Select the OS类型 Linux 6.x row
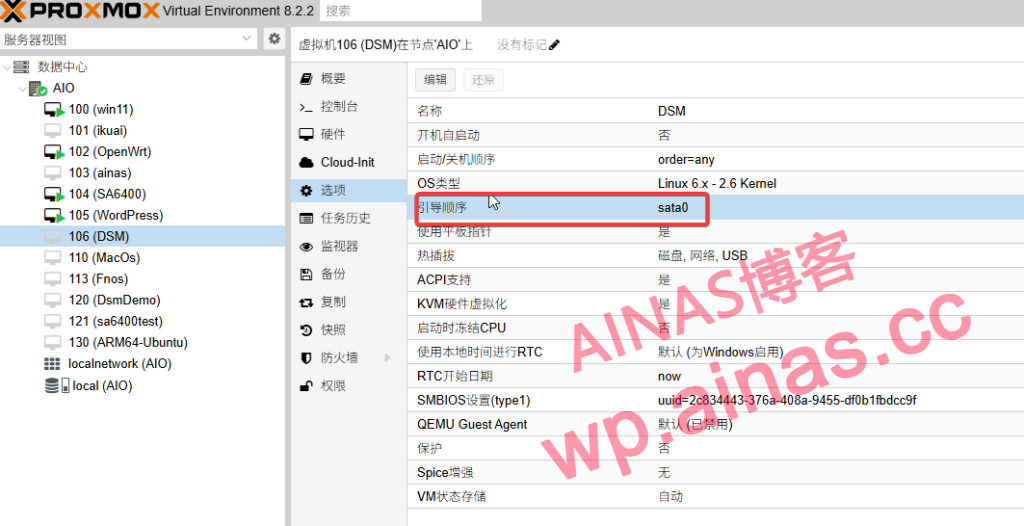 [x=715, y=184]
